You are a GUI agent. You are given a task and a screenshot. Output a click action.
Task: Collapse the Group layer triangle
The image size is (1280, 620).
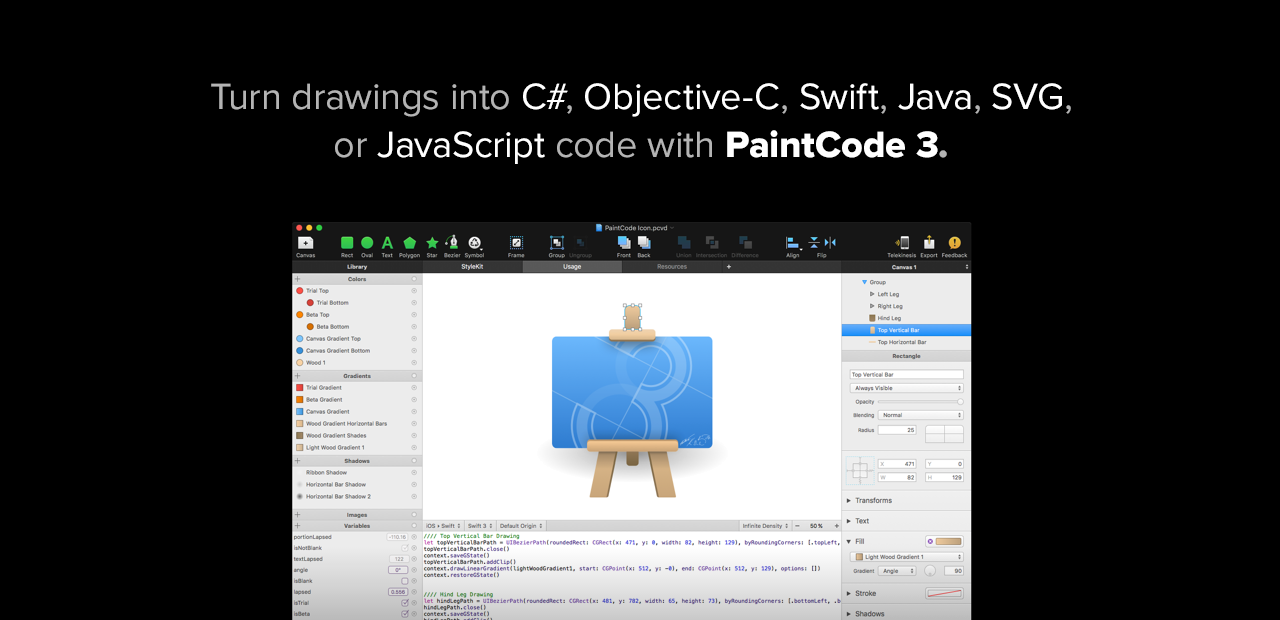coord(864,282)
